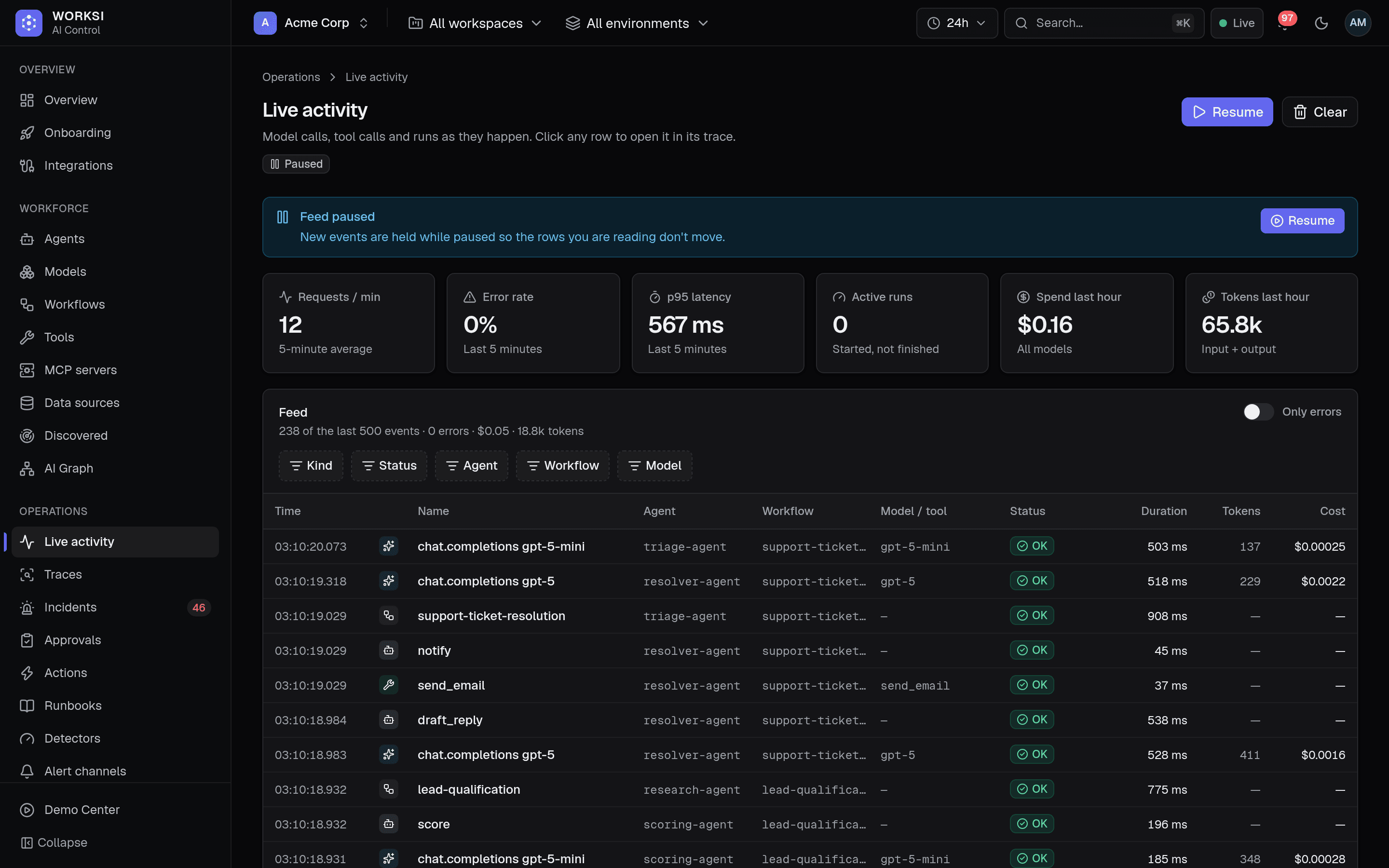Sort by the Duration column header

tap(1163, 511)
